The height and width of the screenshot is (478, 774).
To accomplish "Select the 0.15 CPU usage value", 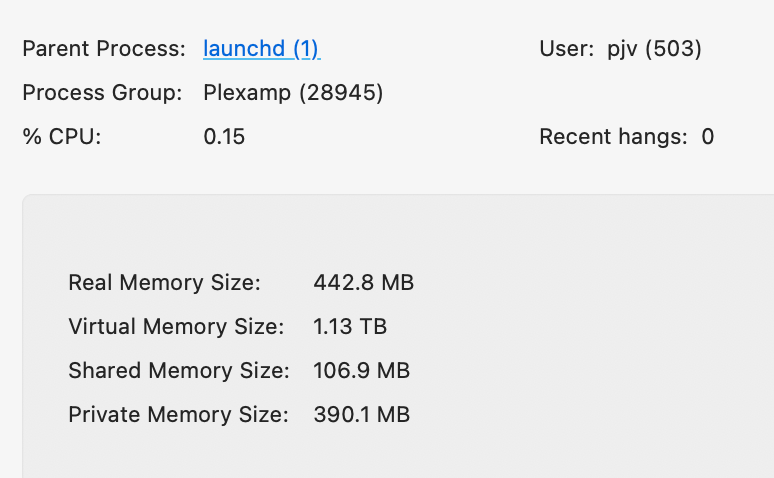I will (224, 137).
